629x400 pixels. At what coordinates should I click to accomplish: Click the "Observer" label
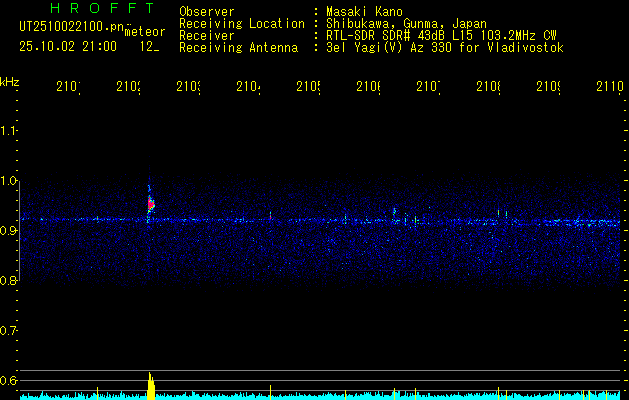[207, 11]
